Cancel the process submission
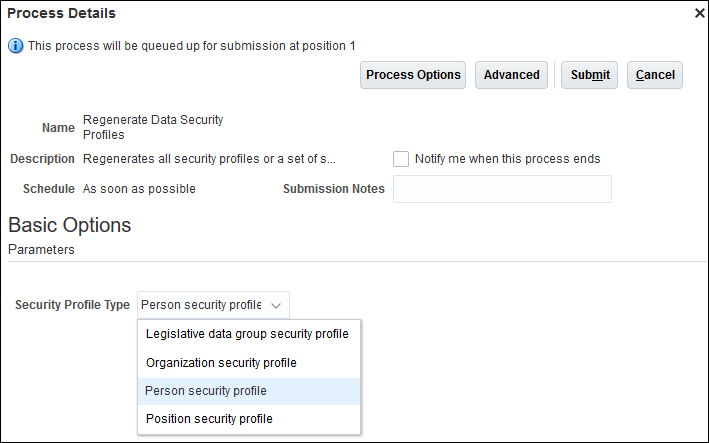This screenshot has width=709, height=443. pyautogui.click(x=655, y=75)
